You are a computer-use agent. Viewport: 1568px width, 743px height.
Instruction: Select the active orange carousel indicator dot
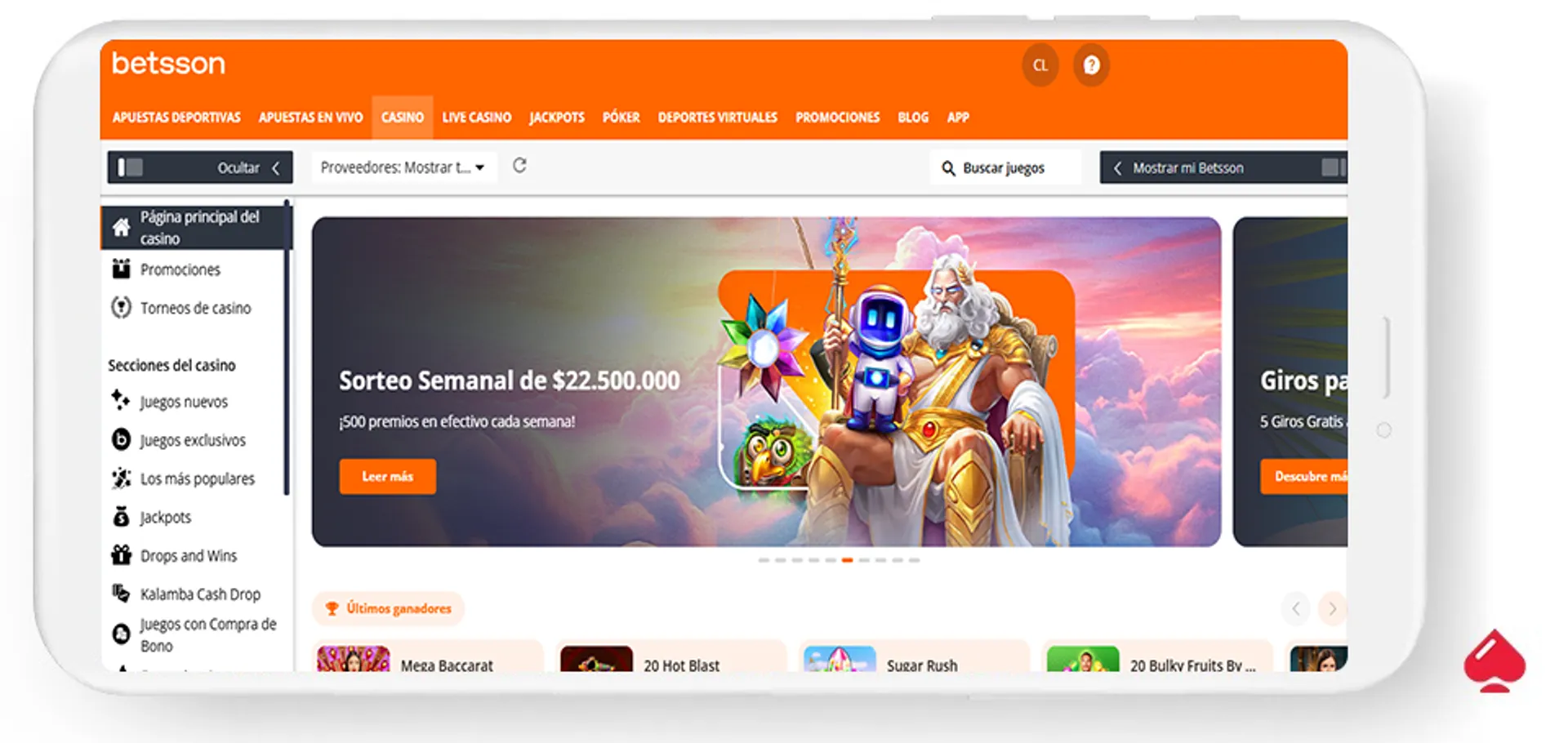848,560
